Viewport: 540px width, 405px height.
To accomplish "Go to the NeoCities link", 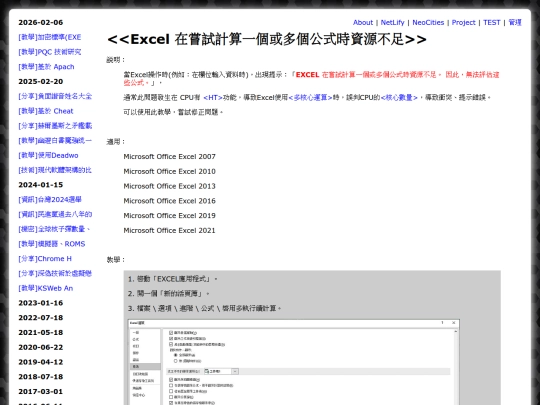I will [x=428, y=22].
